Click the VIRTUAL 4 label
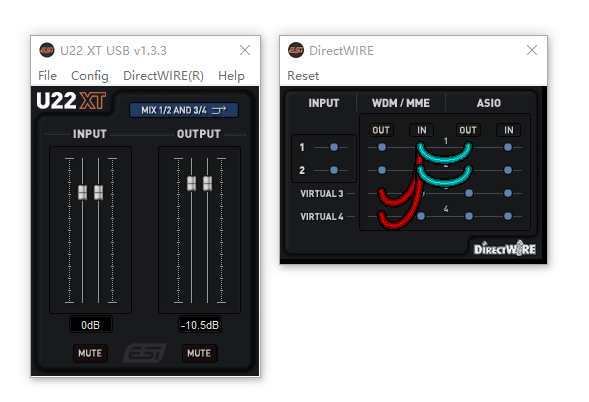The width and height of the screenshot is (589, 402). (322, 217)
